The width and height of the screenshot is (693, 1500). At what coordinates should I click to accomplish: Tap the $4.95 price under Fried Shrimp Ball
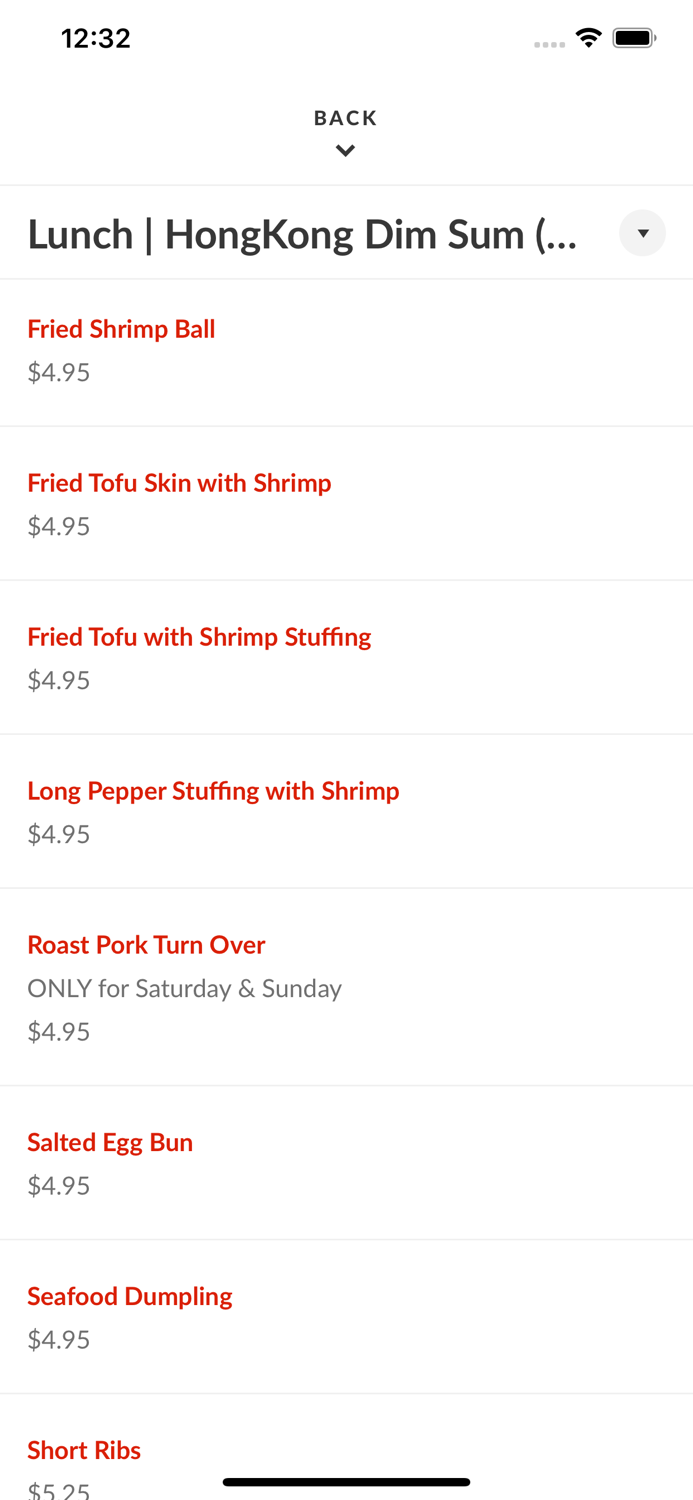[x=59, y=372]
